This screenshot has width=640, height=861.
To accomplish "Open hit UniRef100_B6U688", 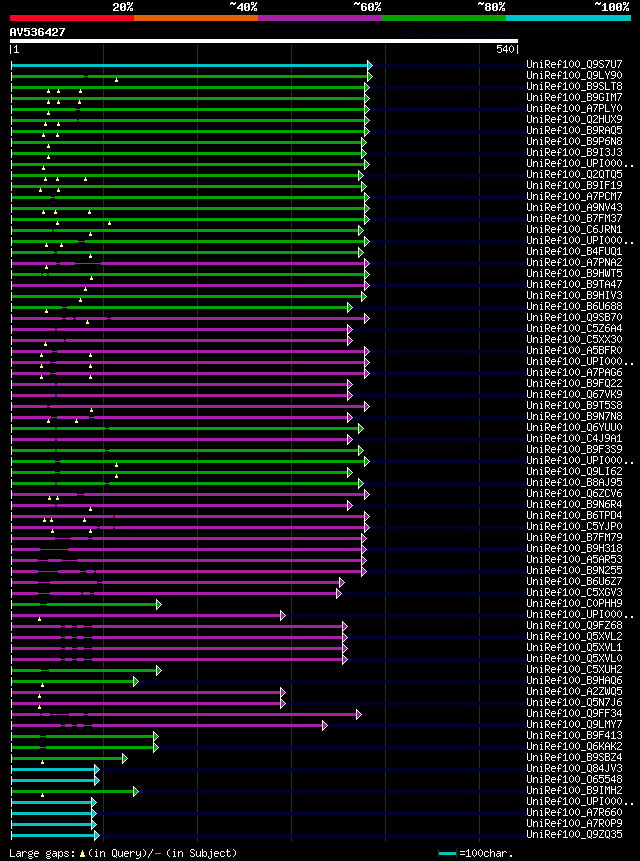I will pos(575,306).
